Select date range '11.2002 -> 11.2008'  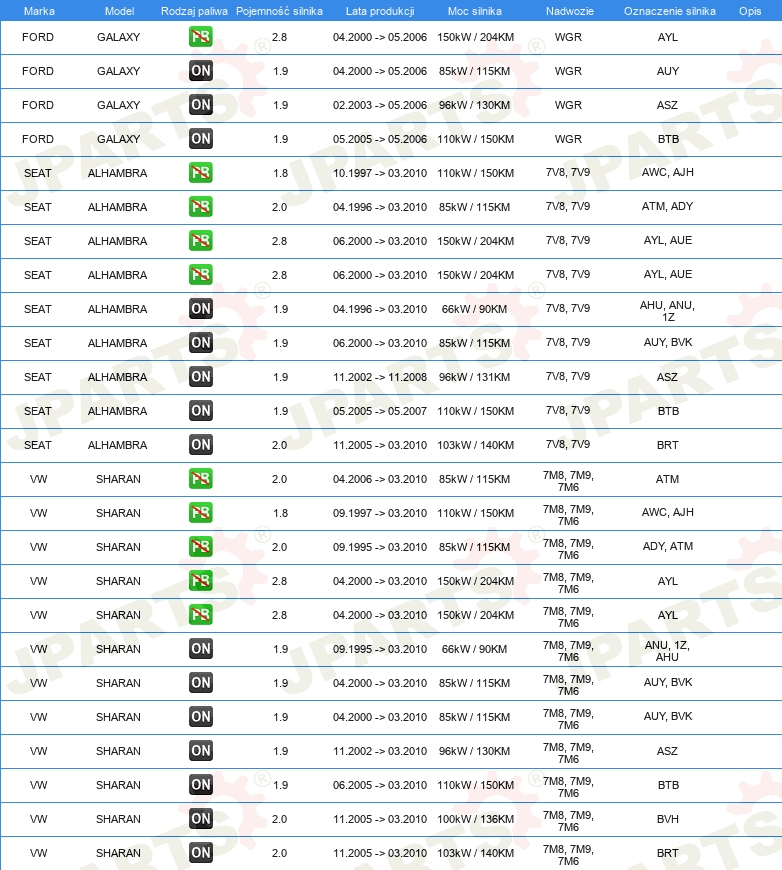tap(380, 377)
